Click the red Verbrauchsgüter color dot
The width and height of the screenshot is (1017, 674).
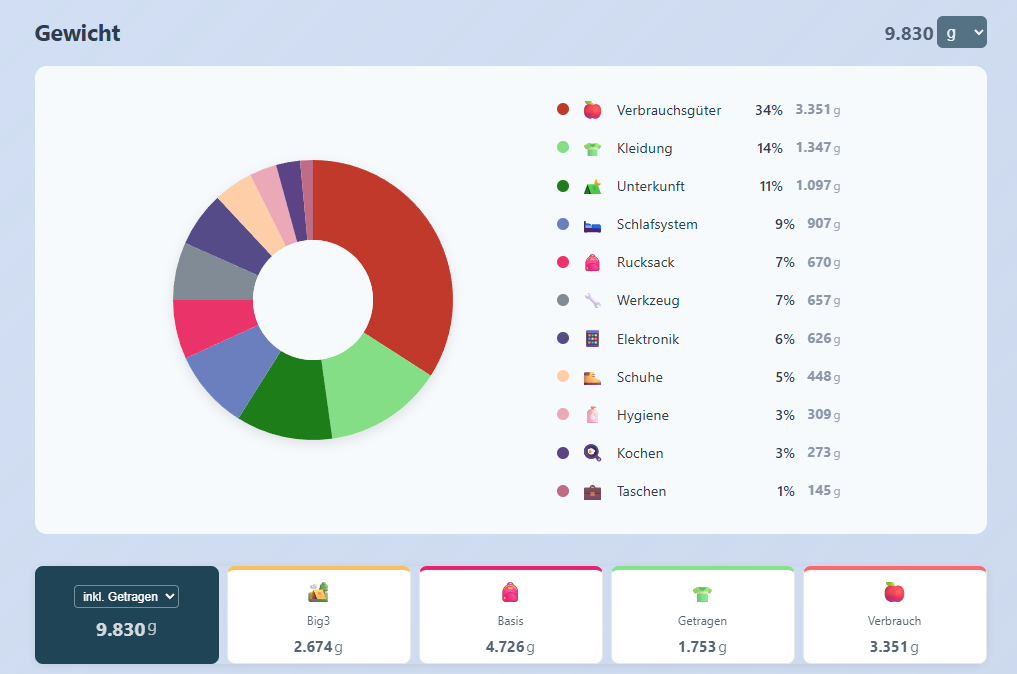point(563,109)
